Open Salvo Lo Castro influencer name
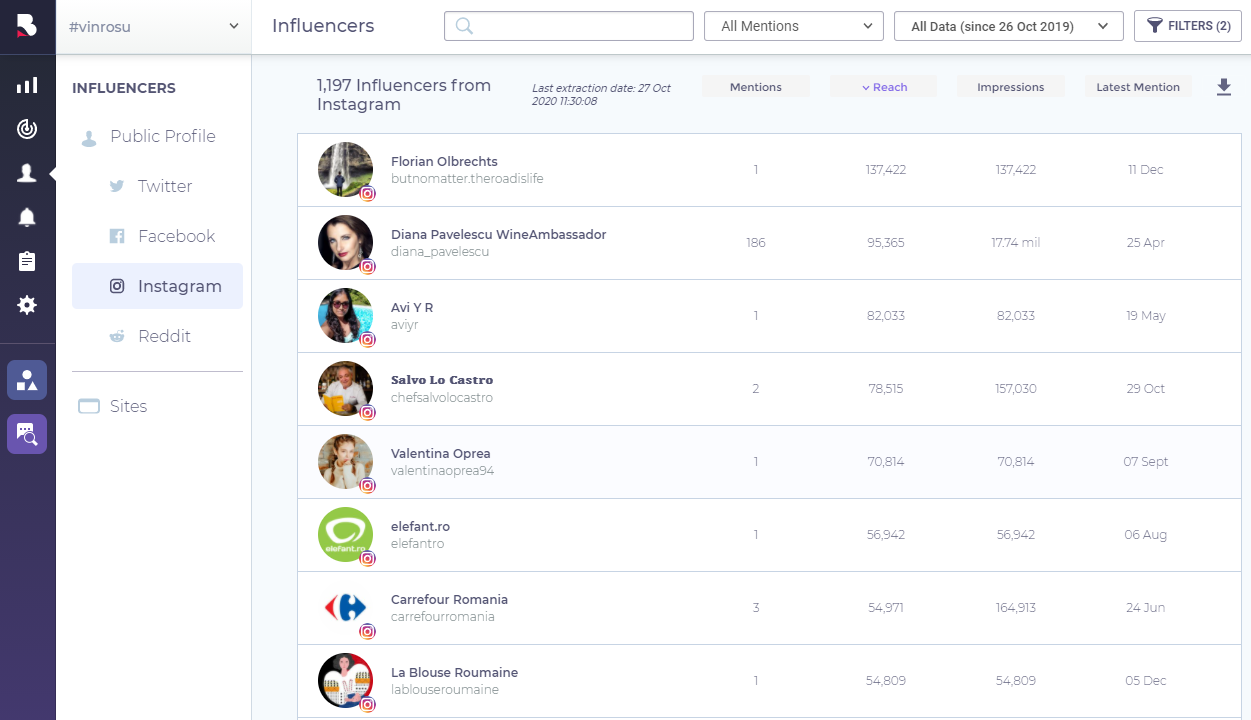This screenshot has width=1251, height=720. point(442,380)
